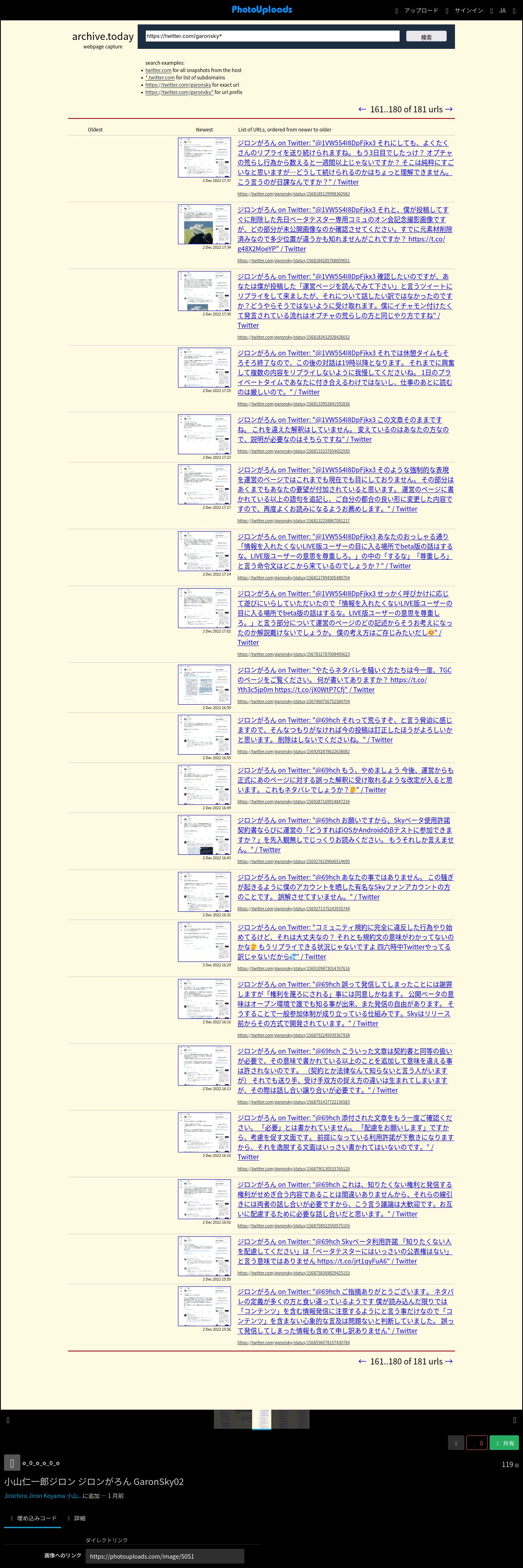Open tweet link starting あなたのおっしゃる通り
The height and width of the screenshot is (1568, 523).
point(345,552)
